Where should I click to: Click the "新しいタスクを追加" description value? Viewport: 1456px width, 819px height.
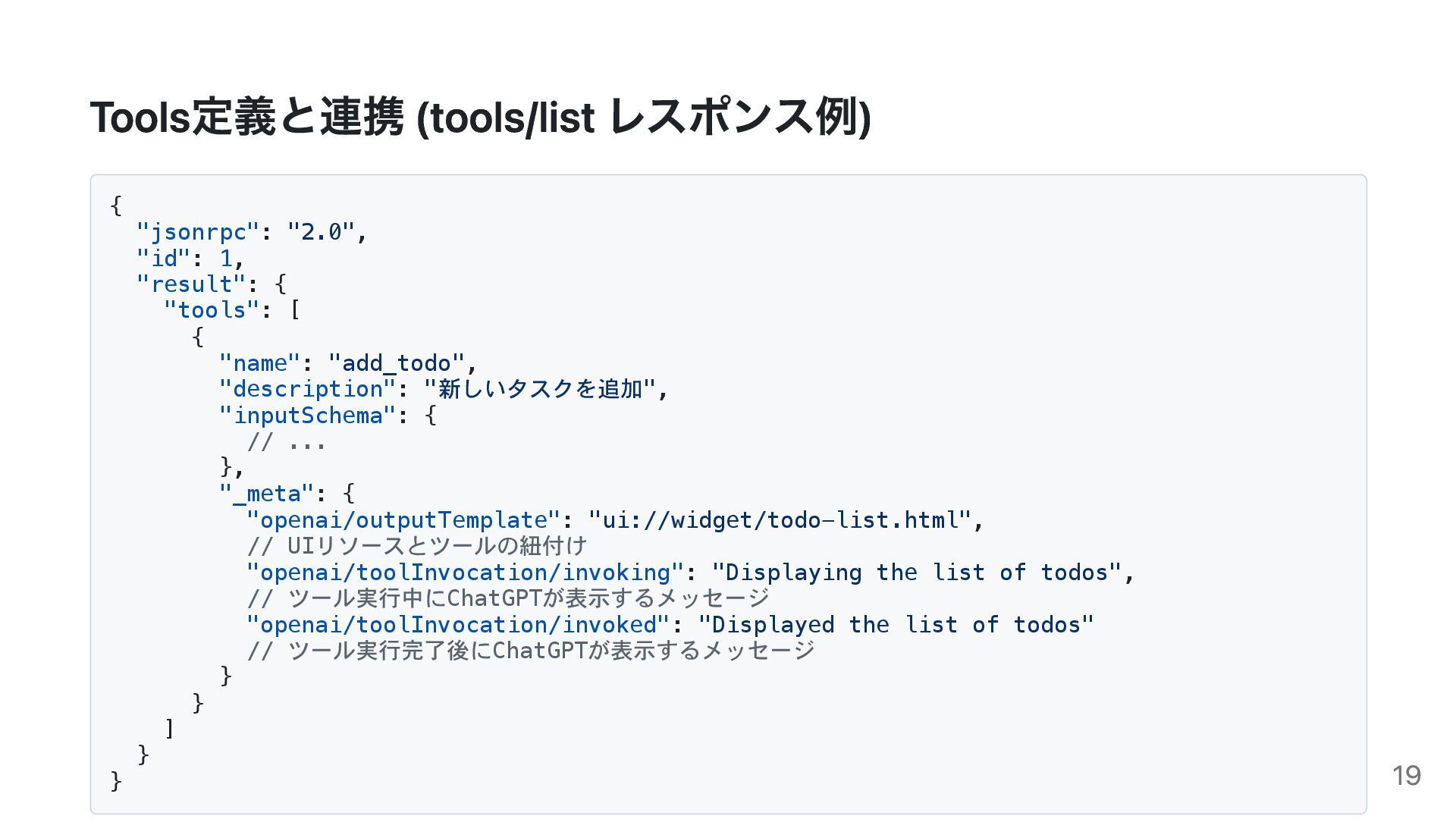[x=540, y=389]
